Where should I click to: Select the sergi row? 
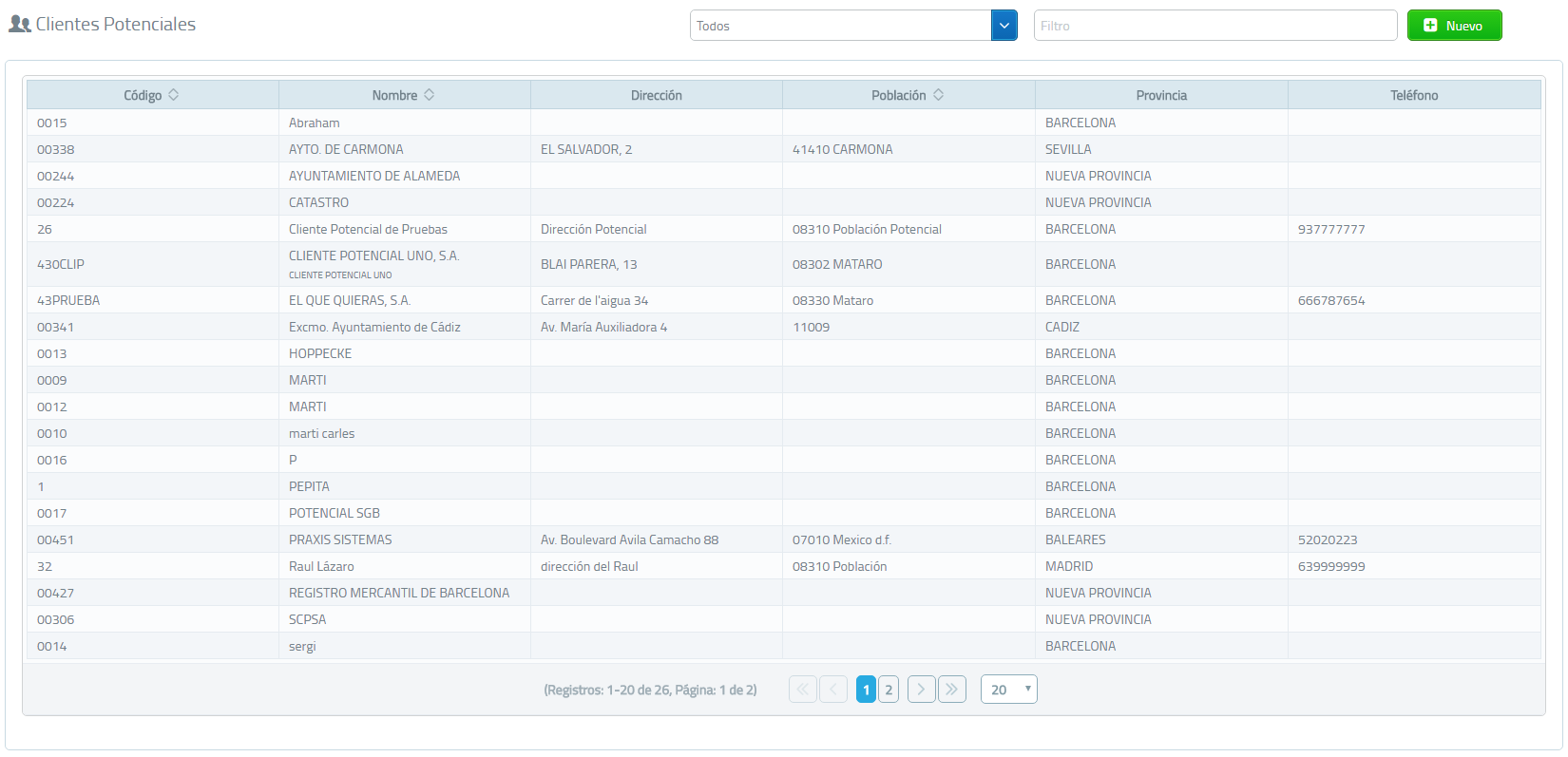click(x=784, y=646)
